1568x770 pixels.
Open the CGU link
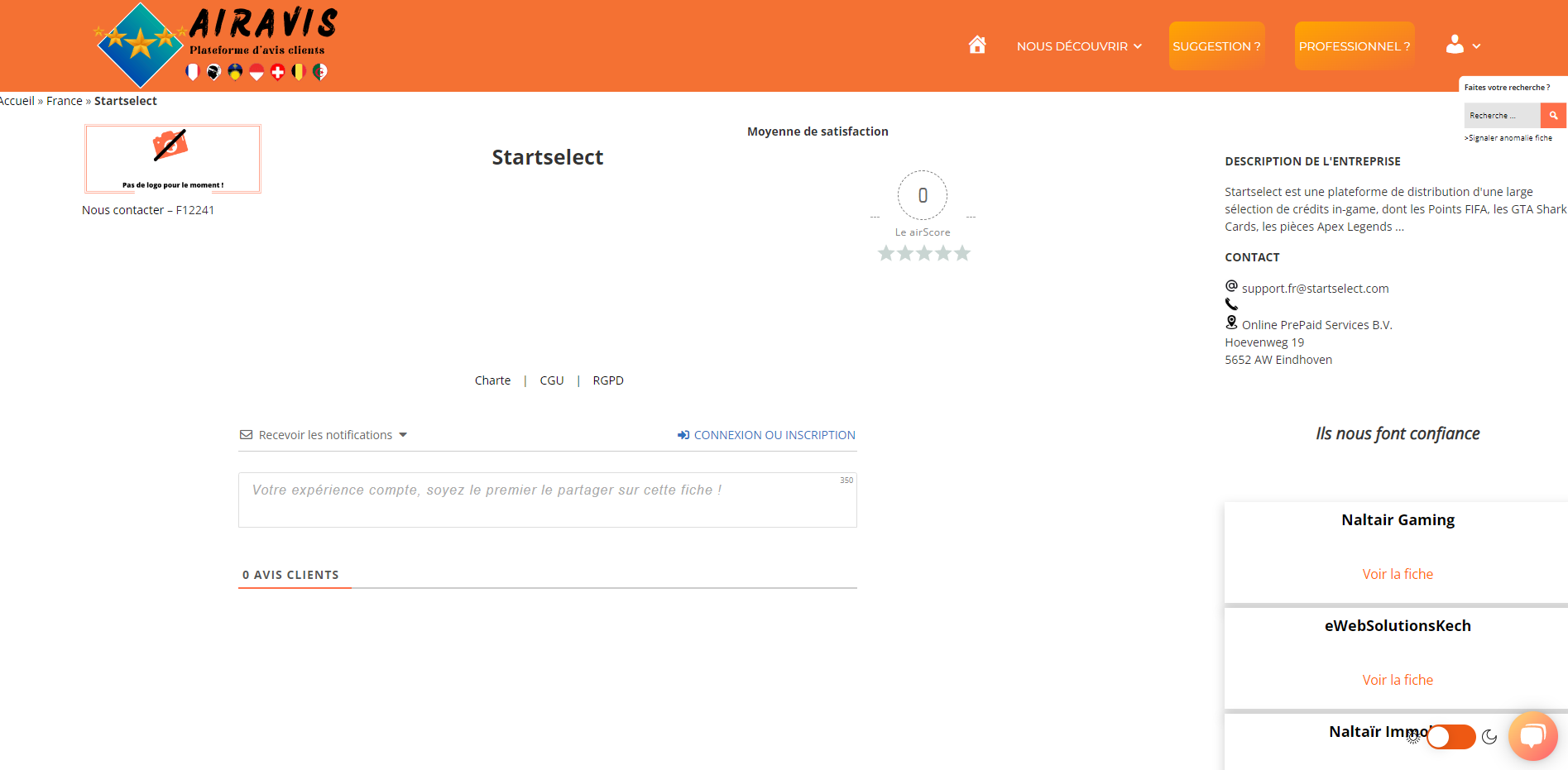(552, 380)
